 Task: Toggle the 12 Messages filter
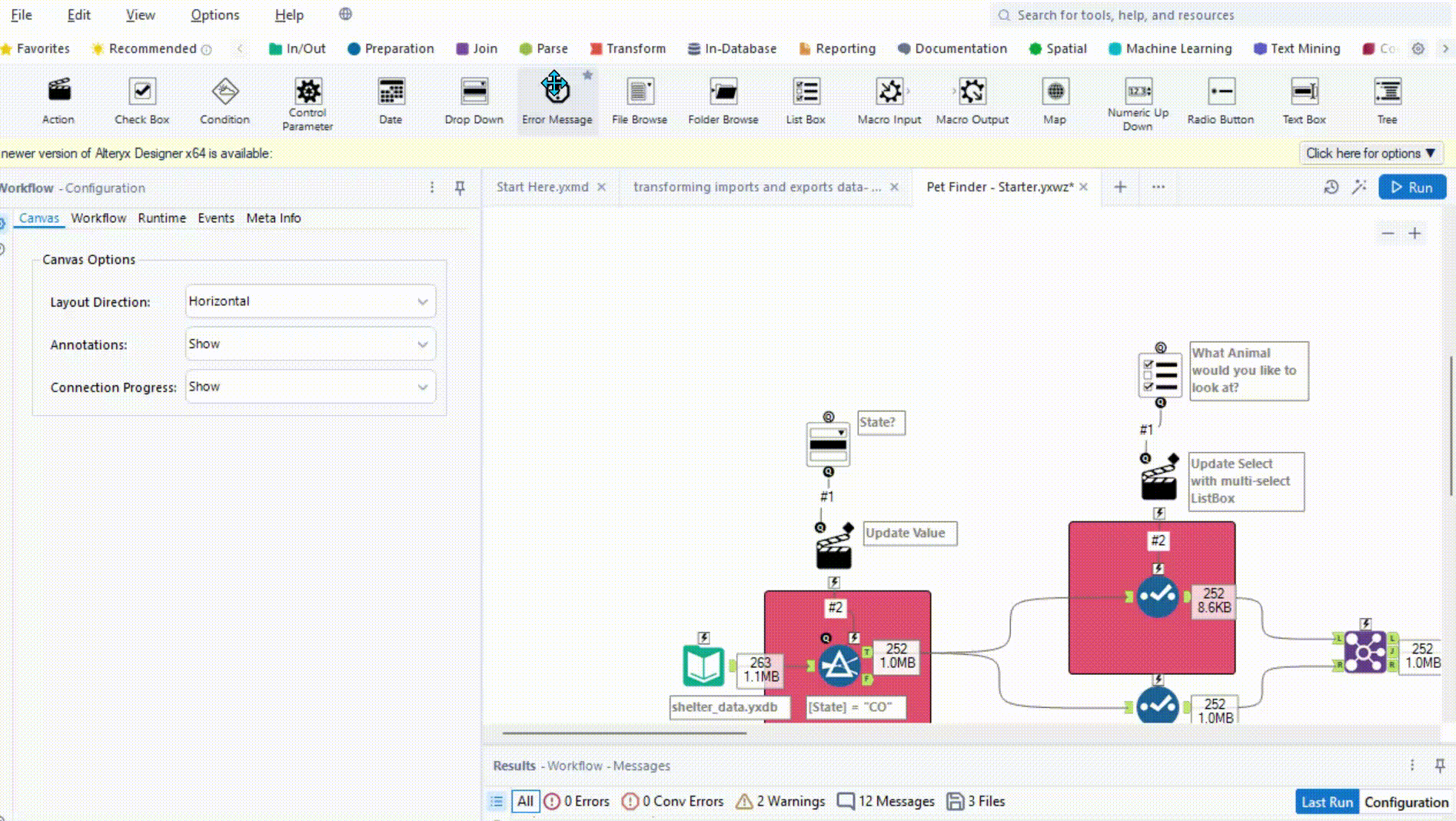tap(886, 802)
